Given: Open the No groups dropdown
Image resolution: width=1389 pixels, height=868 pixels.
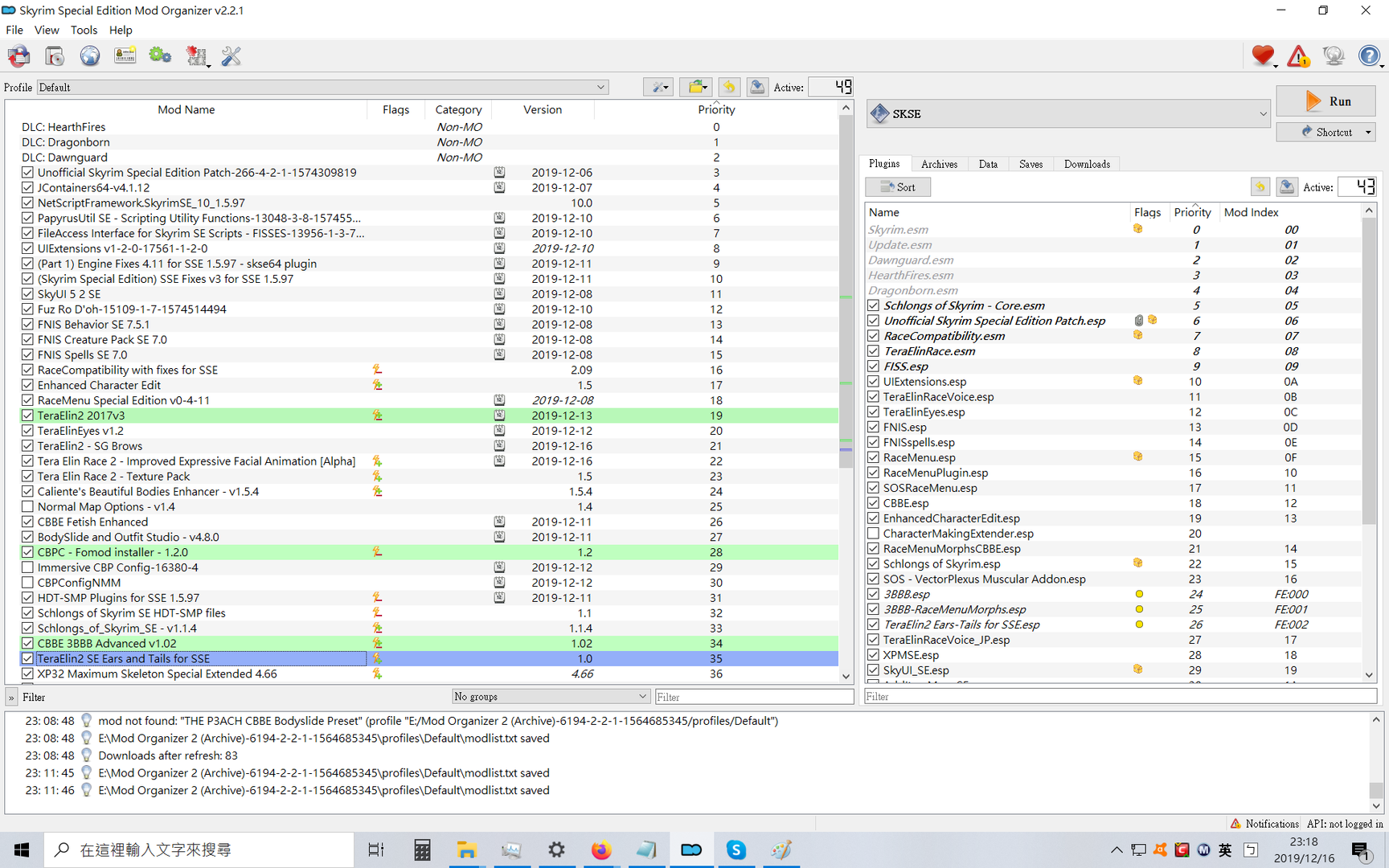Looking at the screenshot, I should point(550,696).
